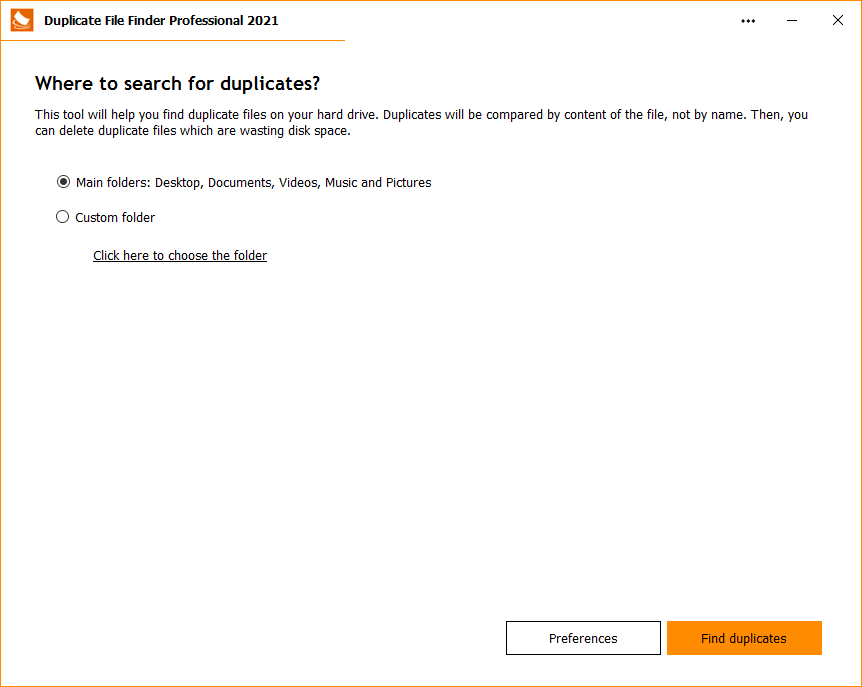This screenshot has width=862, height=687.
Task: Click 'Click here to choose the folder' link
Action: pyautogui.click(x=180, y=255)
